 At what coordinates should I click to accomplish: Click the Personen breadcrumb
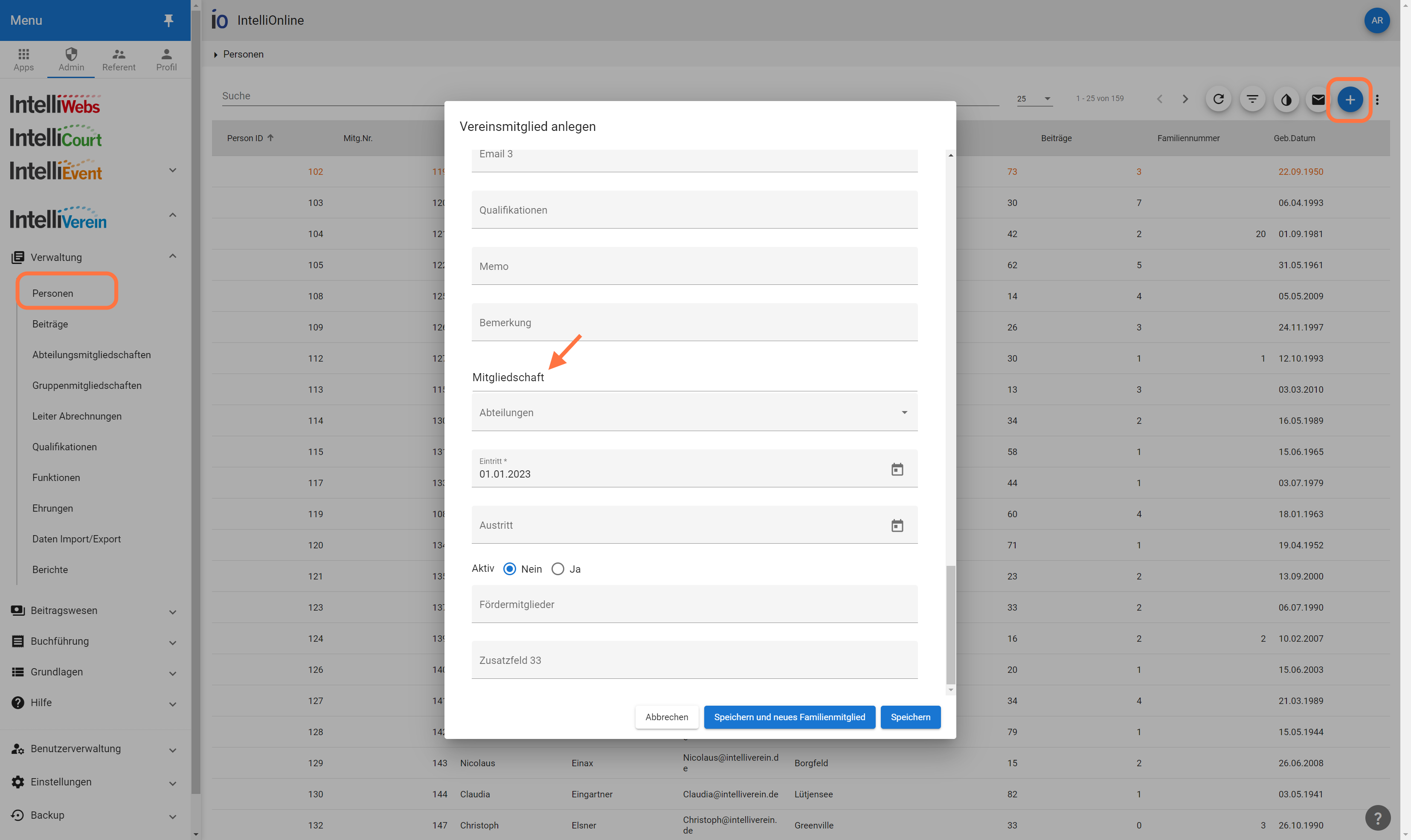tap(243, 54)
